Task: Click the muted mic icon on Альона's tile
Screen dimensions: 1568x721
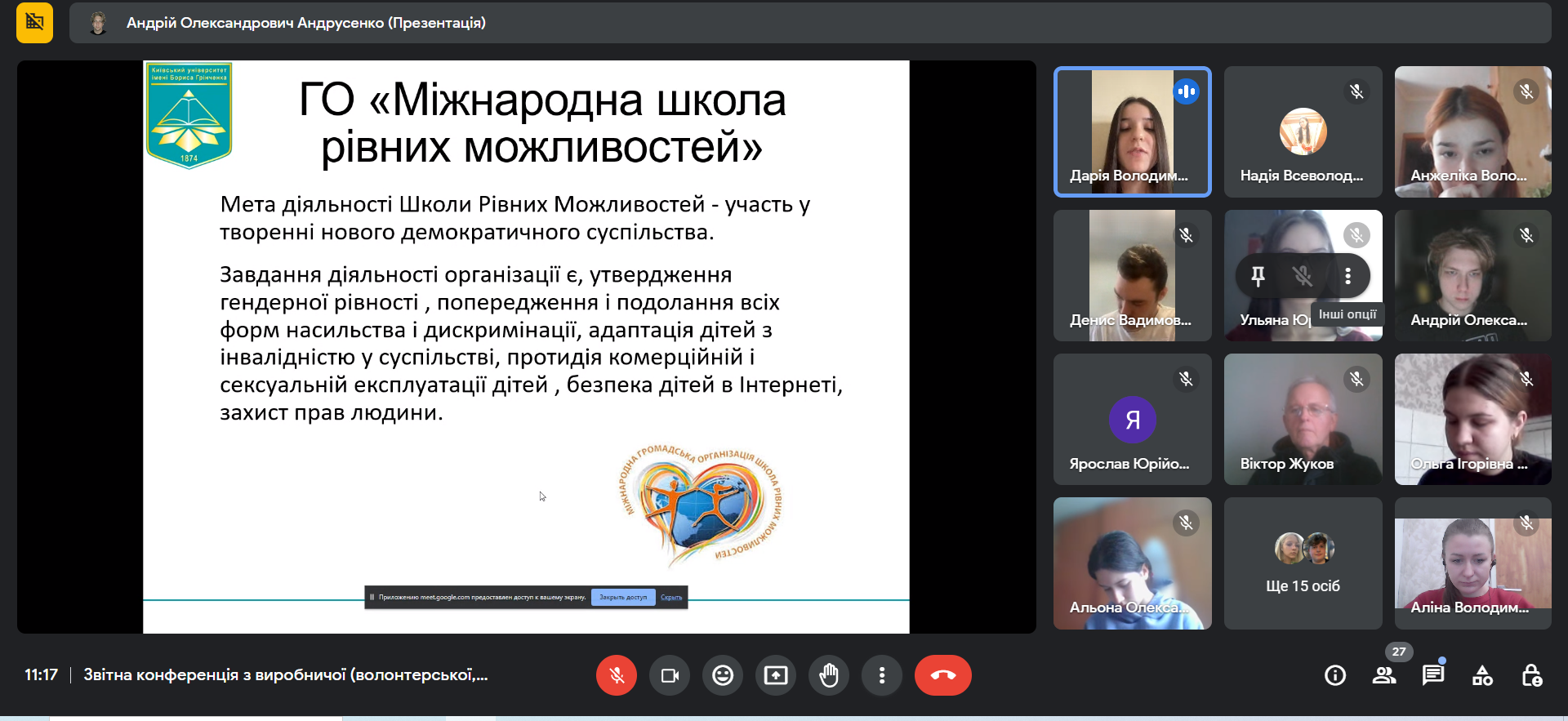Action: click(x=1186, y=523)
